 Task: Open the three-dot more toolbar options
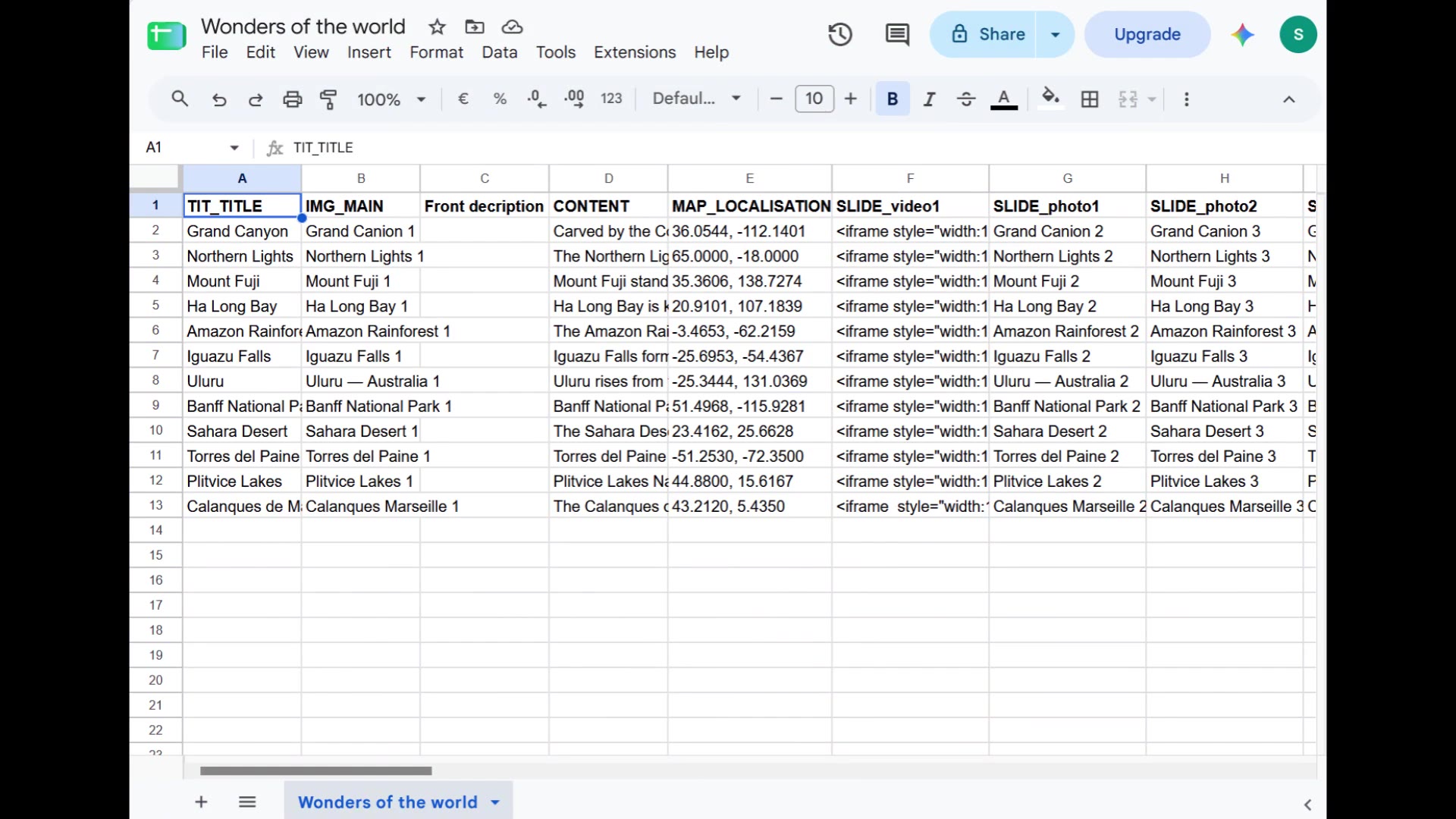tap(1187, 99)
